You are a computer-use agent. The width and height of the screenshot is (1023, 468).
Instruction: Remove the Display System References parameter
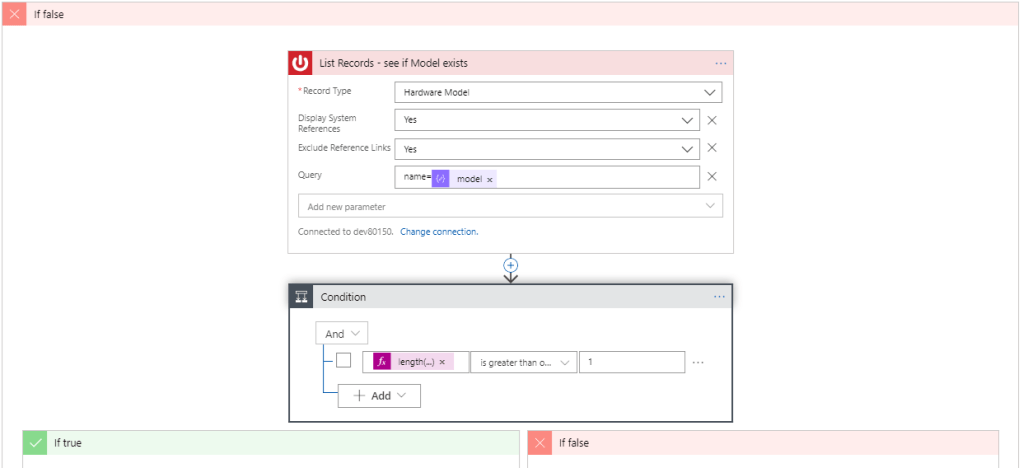pyautogui.click(x=712, y=120)
